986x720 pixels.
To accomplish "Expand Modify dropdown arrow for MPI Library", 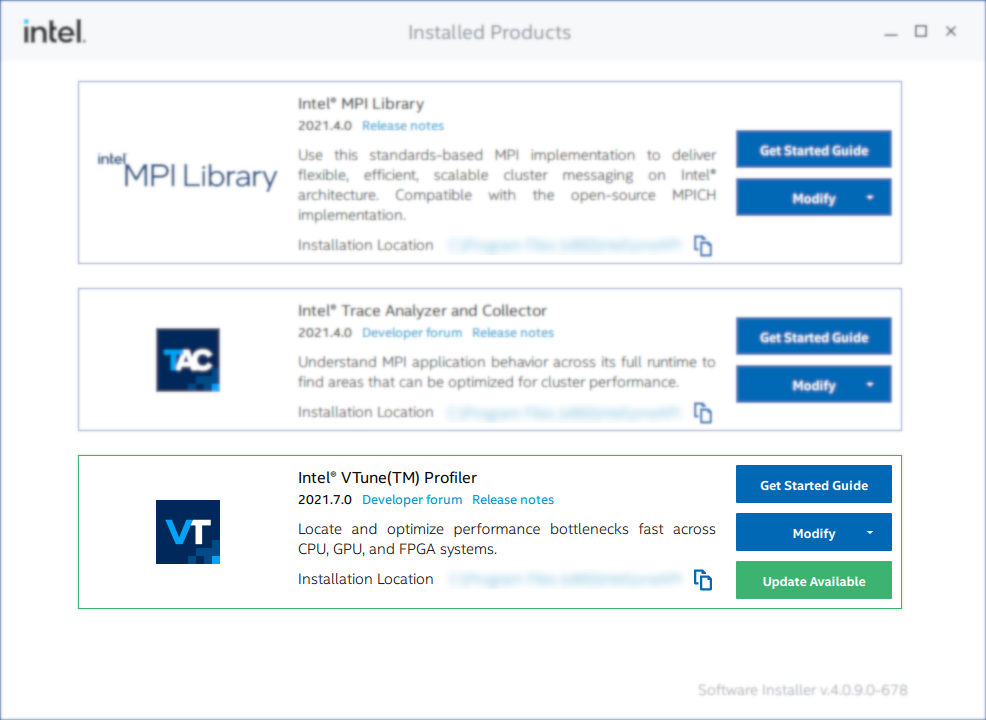I will (870, 197).
